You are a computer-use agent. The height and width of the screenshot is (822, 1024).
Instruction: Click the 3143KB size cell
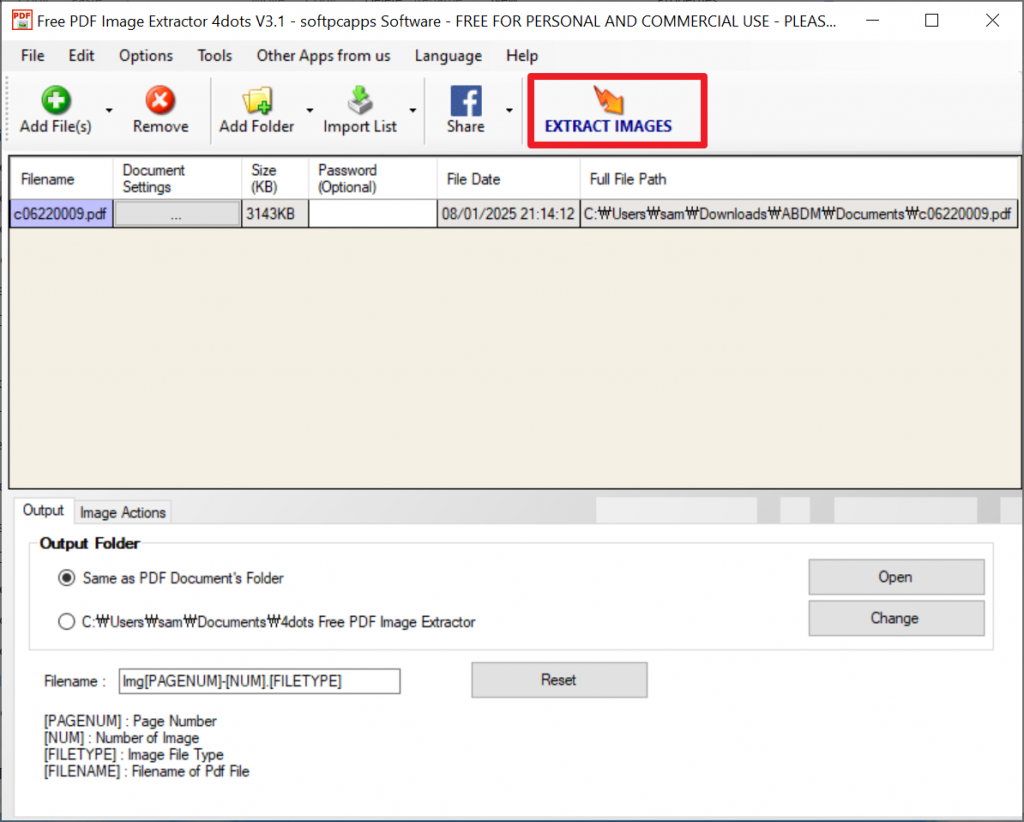(x=275, y=214)
